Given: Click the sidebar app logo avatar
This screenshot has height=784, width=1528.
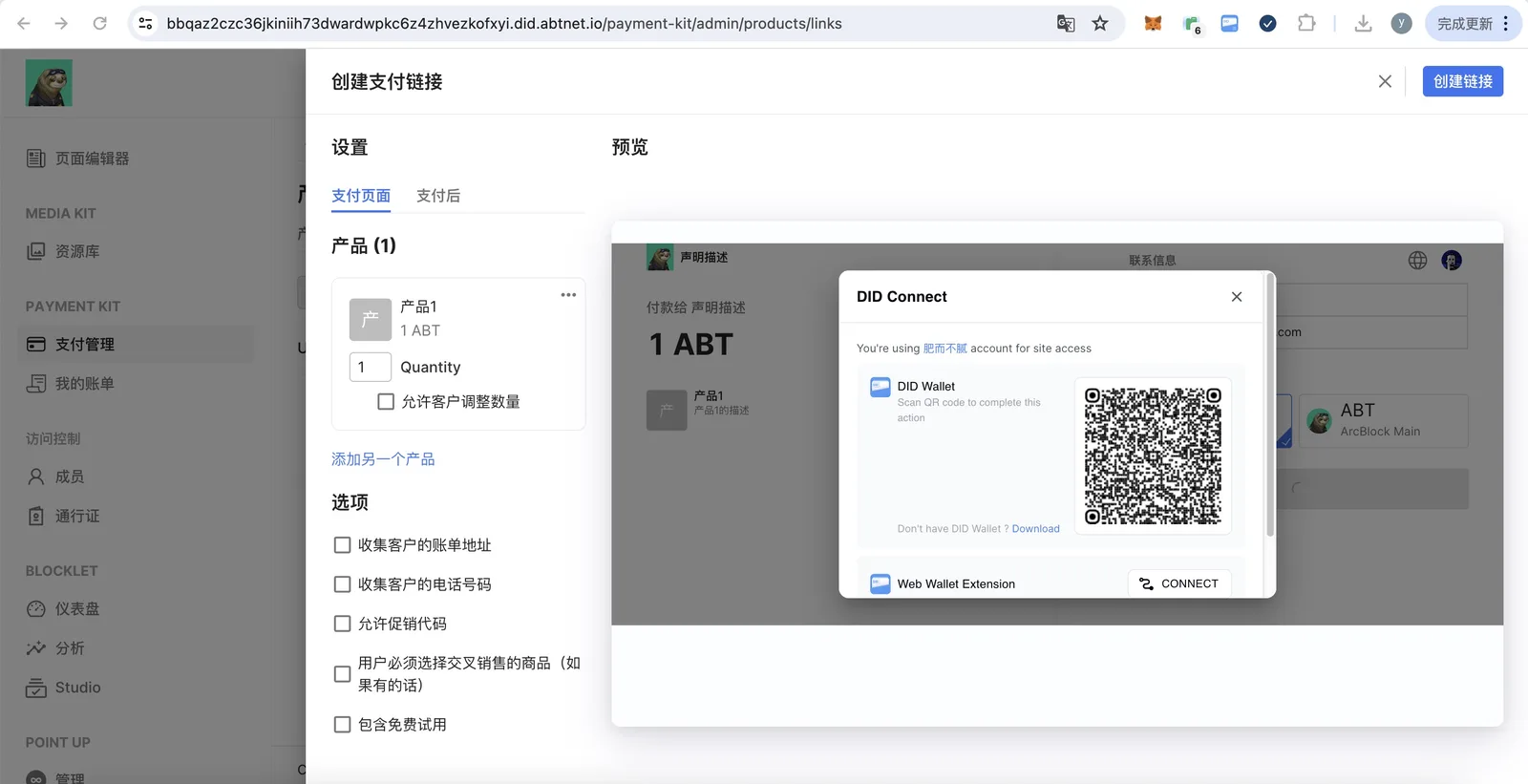Looking at the screenshot, I should coord(49,83).
